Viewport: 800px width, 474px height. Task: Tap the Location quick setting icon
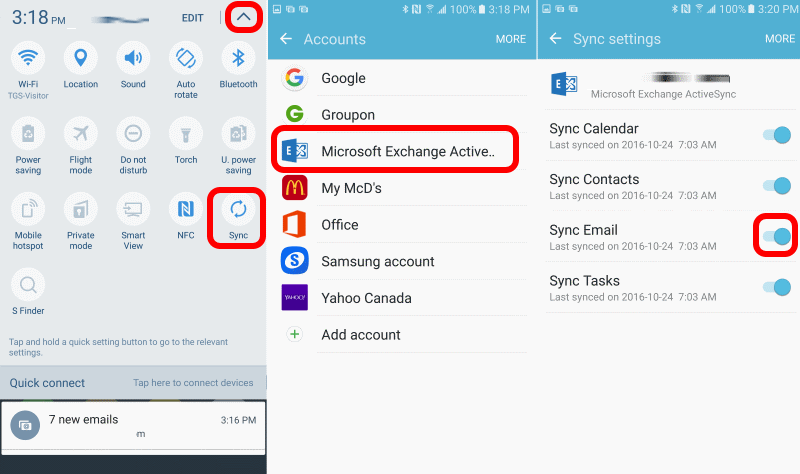[81, 58]
